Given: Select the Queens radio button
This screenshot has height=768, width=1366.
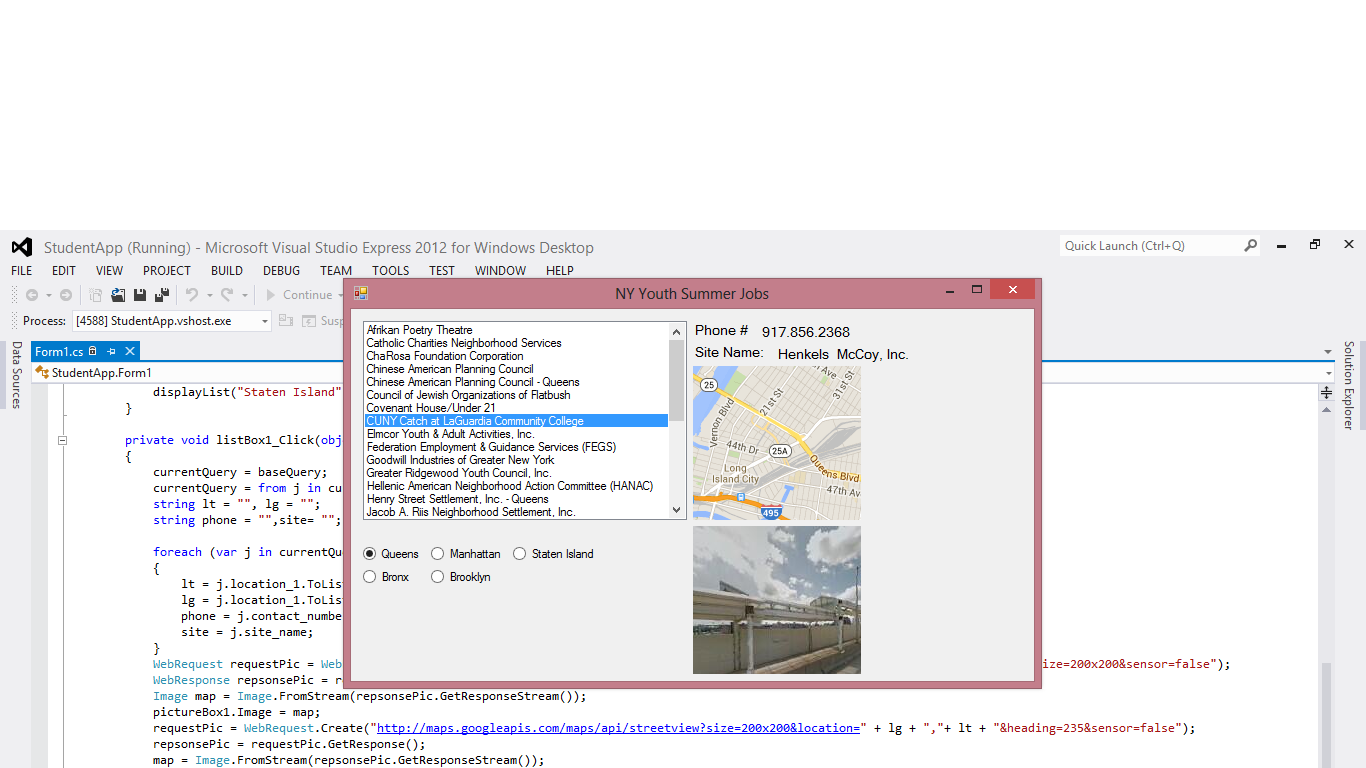Looking at the screenshot, I should pos(370,554).
